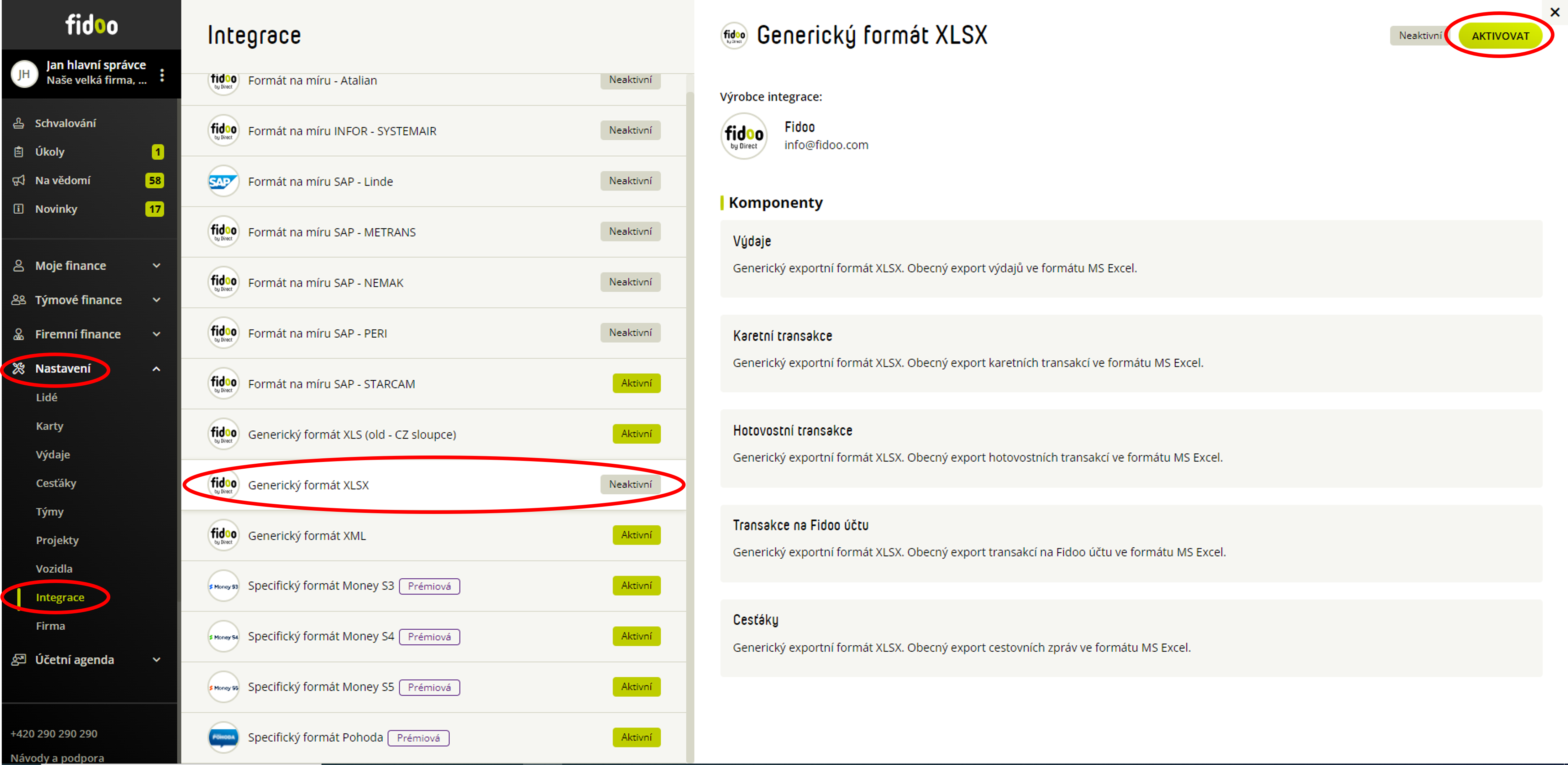This screenshot has width=1568, height=765.
Task: Collapse the Nastavení section chevron
Action: click(x=156, y=369)
